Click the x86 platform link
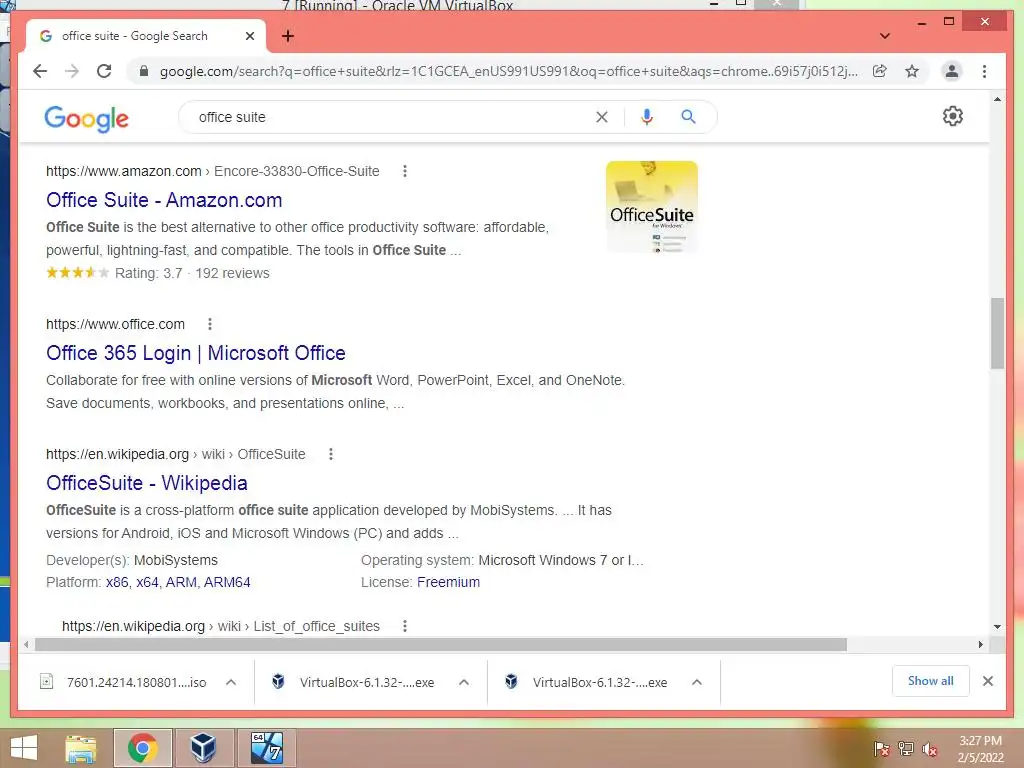Screen dimensions: 1024x768 click(117, 582)
